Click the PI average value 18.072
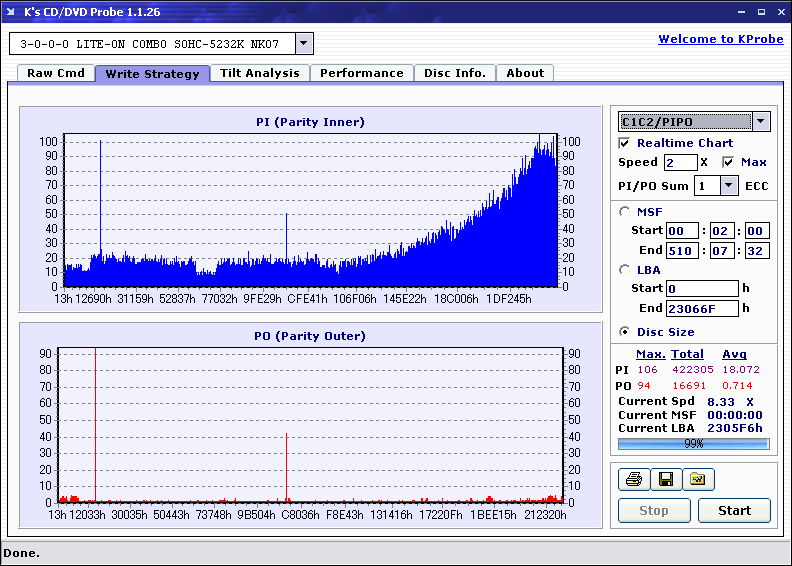This screenshot has width=792, height=566. pyautogui.click(x=740, y=369)
